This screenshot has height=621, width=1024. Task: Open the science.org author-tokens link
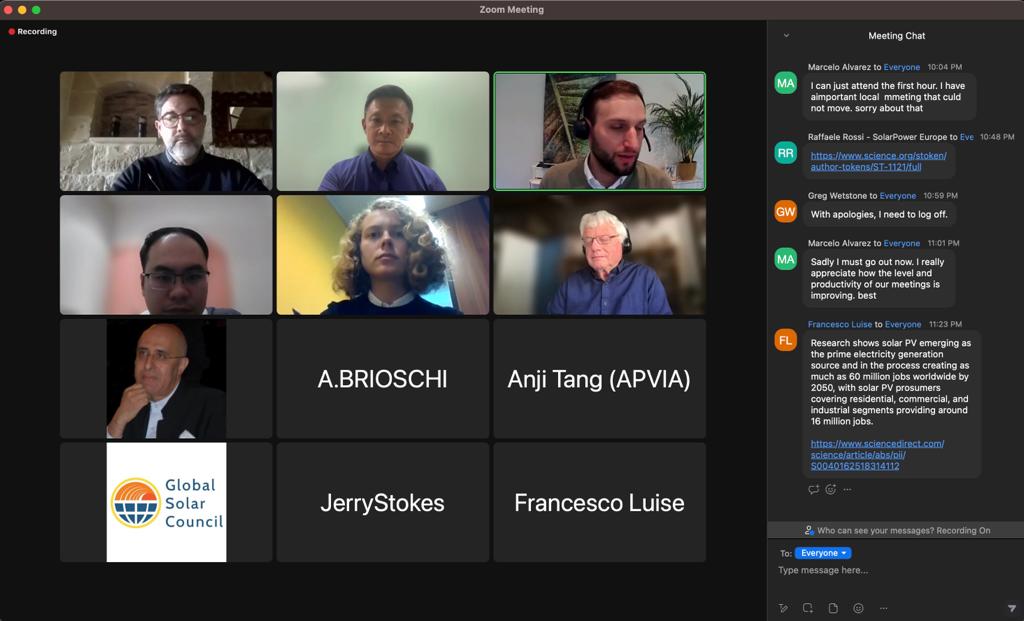(878, 161)
